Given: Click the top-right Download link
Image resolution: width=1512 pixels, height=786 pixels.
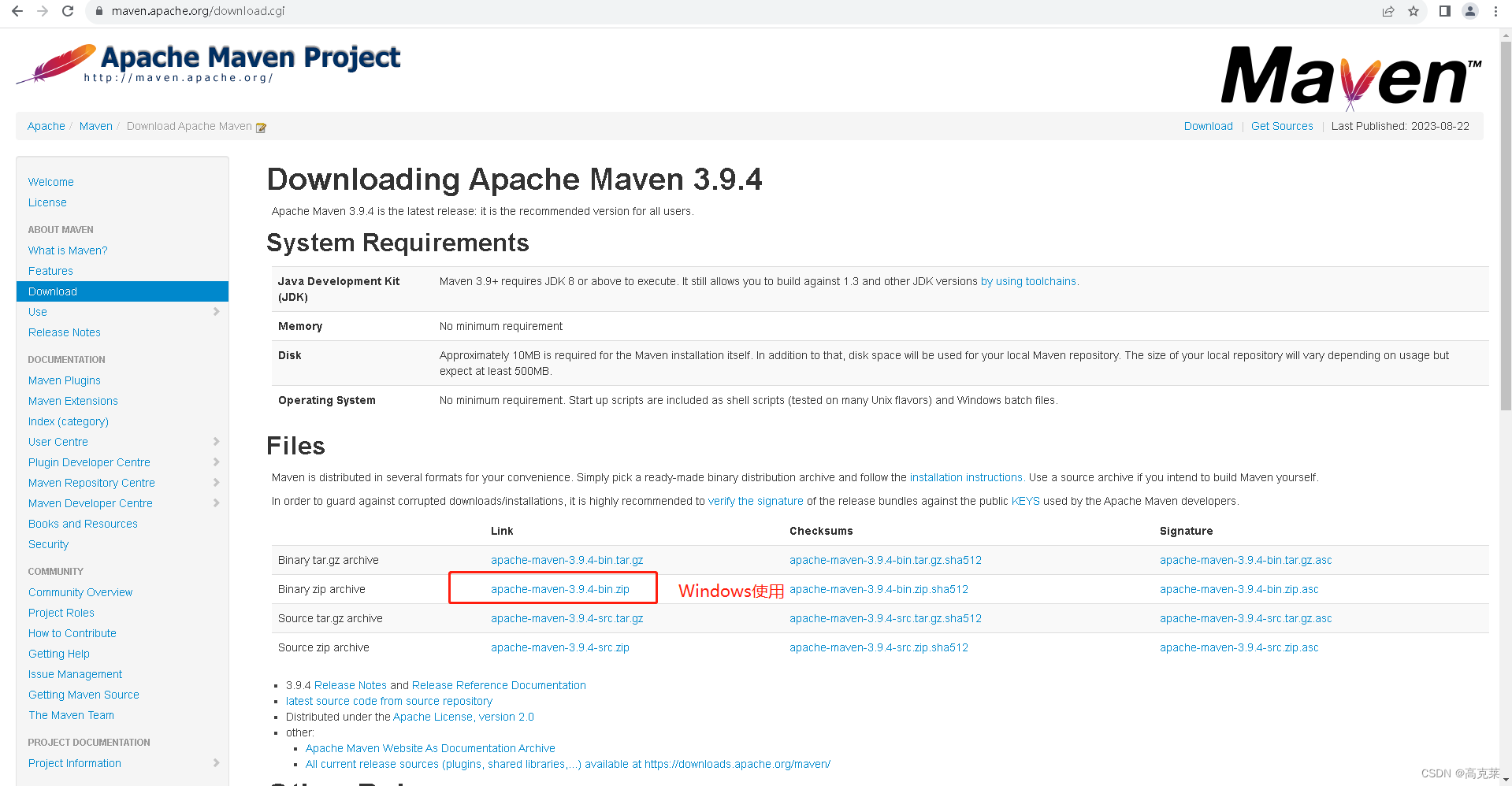Looking at the screenshot, I should (x=1208, y=126).
